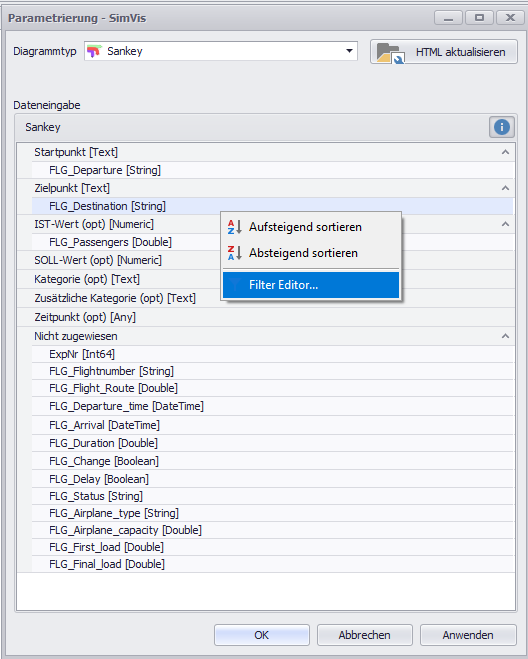Viewport: 528px width, 659px height.
Task: Click the Zielpunkt [Text] group header
Action: [x=266, y=188]
